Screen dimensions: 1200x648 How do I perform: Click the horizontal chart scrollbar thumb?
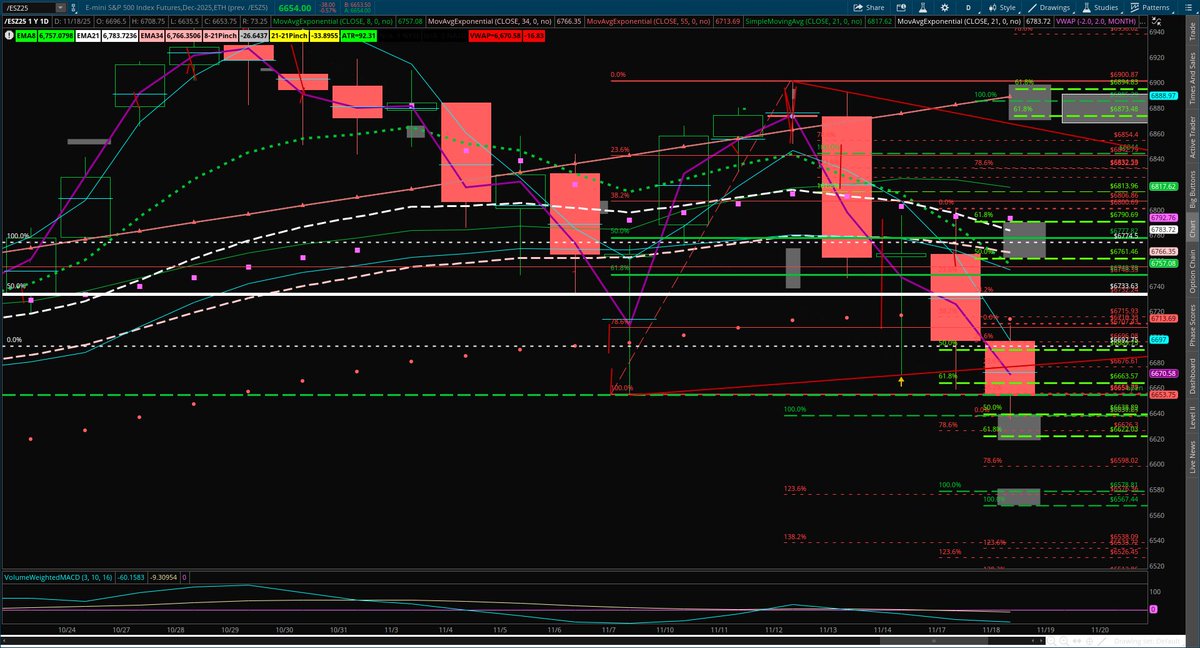tap(934, 641)
